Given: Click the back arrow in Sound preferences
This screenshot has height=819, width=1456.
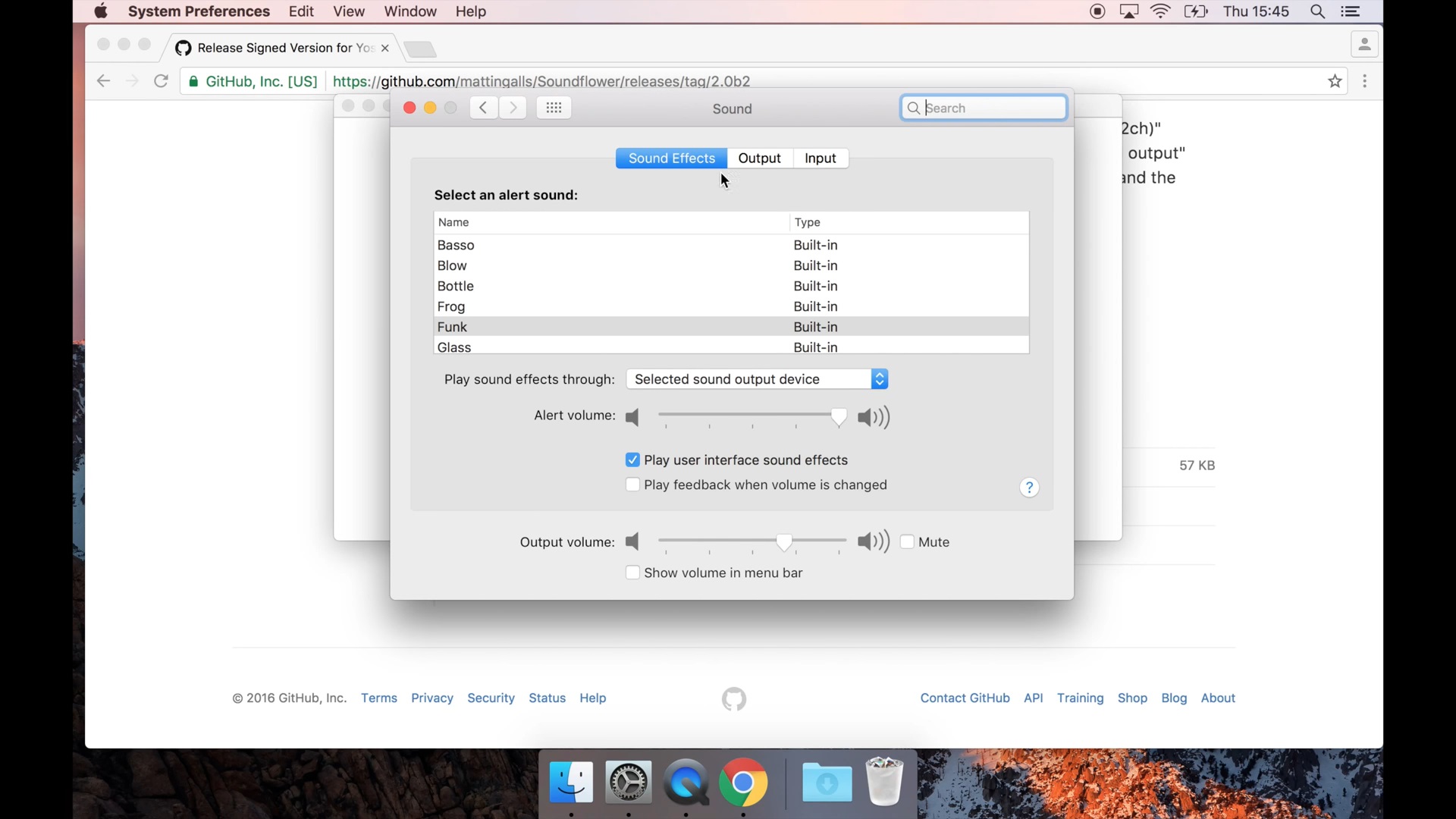Looking at the screenshot, I should click(483, 107).
